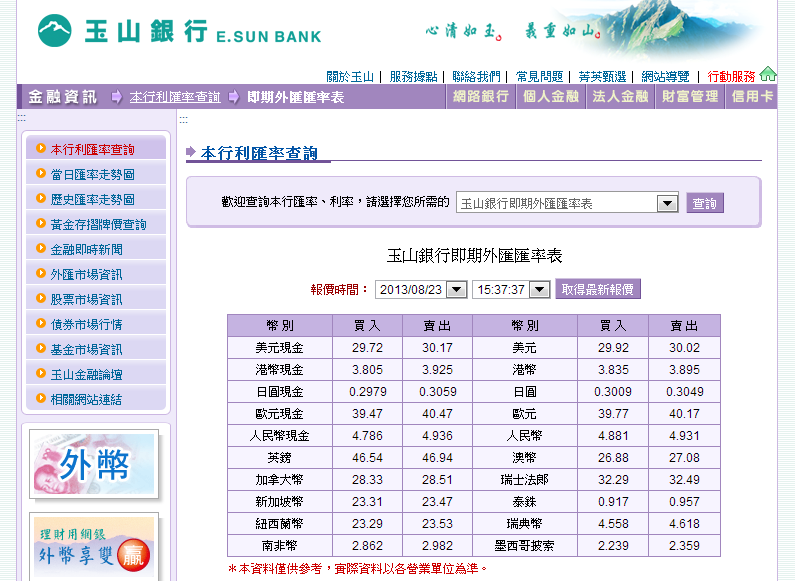Click the 本行利匯率查詢 breadcrumb link
The image size is (795, 581).
click(x=175, y=97)
